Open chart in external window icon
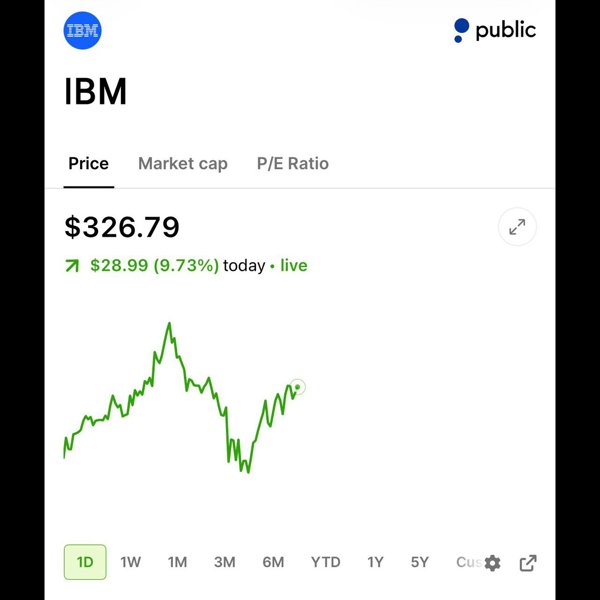Image resolution: width=600 pixels, height=600 pixels. click(x=528, y=563)
